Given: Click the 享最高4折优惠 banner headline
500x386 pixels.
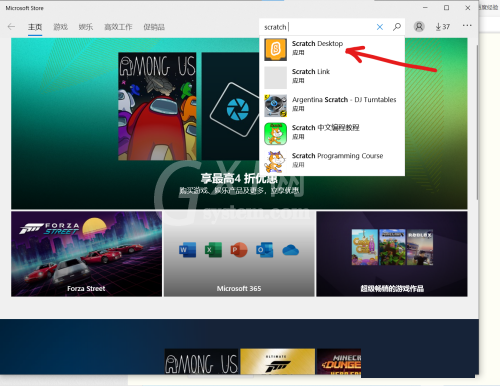Looking at the screenshot, I should pos(239,179).
